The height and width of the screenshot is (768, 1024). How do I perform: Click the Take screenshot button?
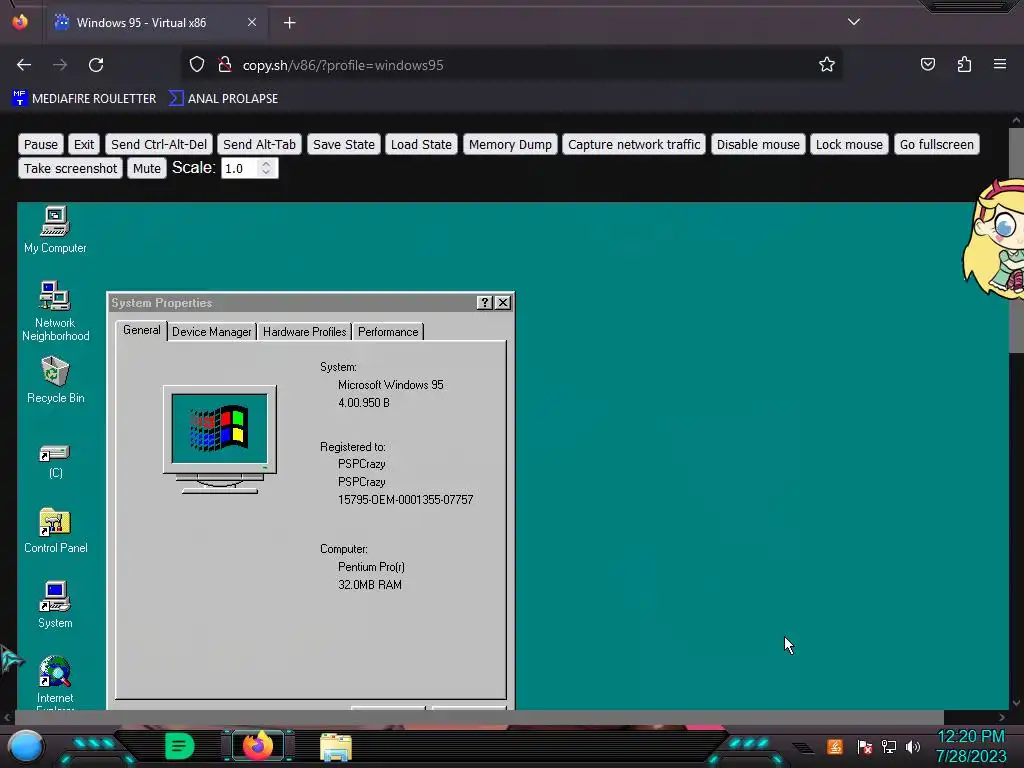[71, 168]
